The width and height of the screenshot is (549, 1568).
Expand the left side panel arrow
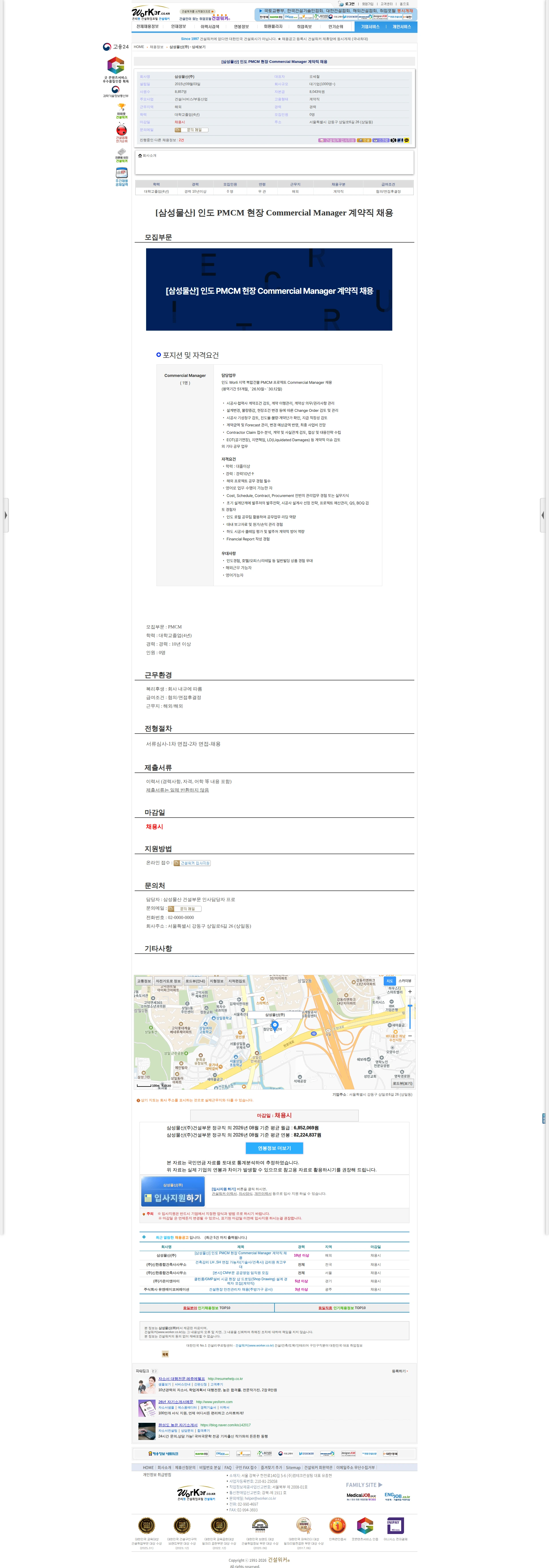click(5, 515)
